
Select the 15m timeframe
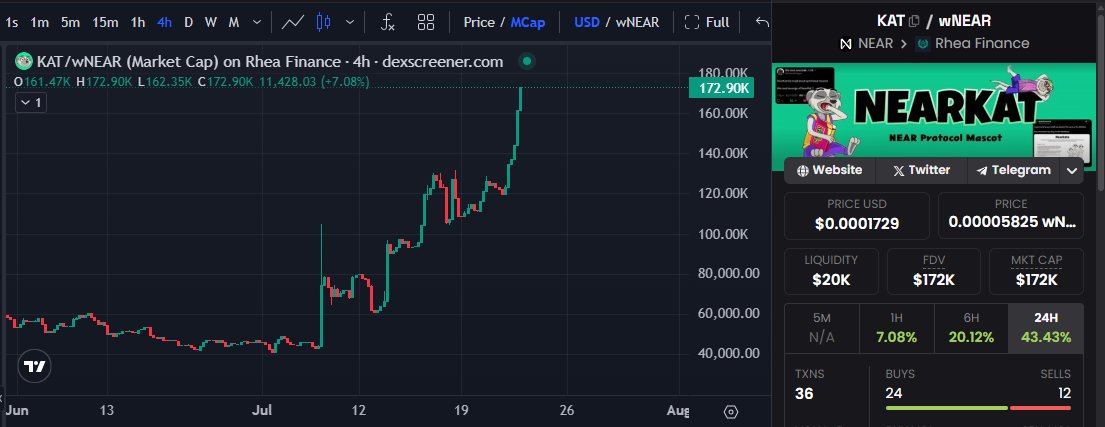point(105,23)
